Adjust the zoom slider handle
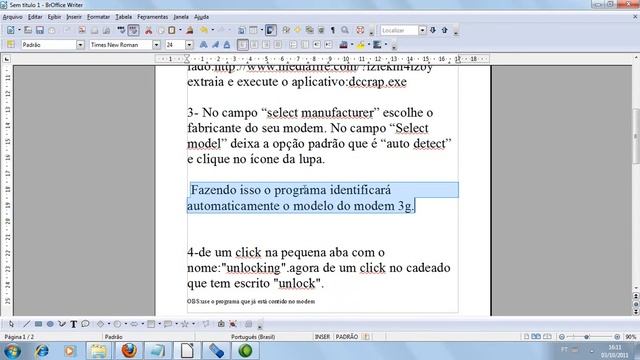This screenshot has height=360, width=640. [587, 337]
